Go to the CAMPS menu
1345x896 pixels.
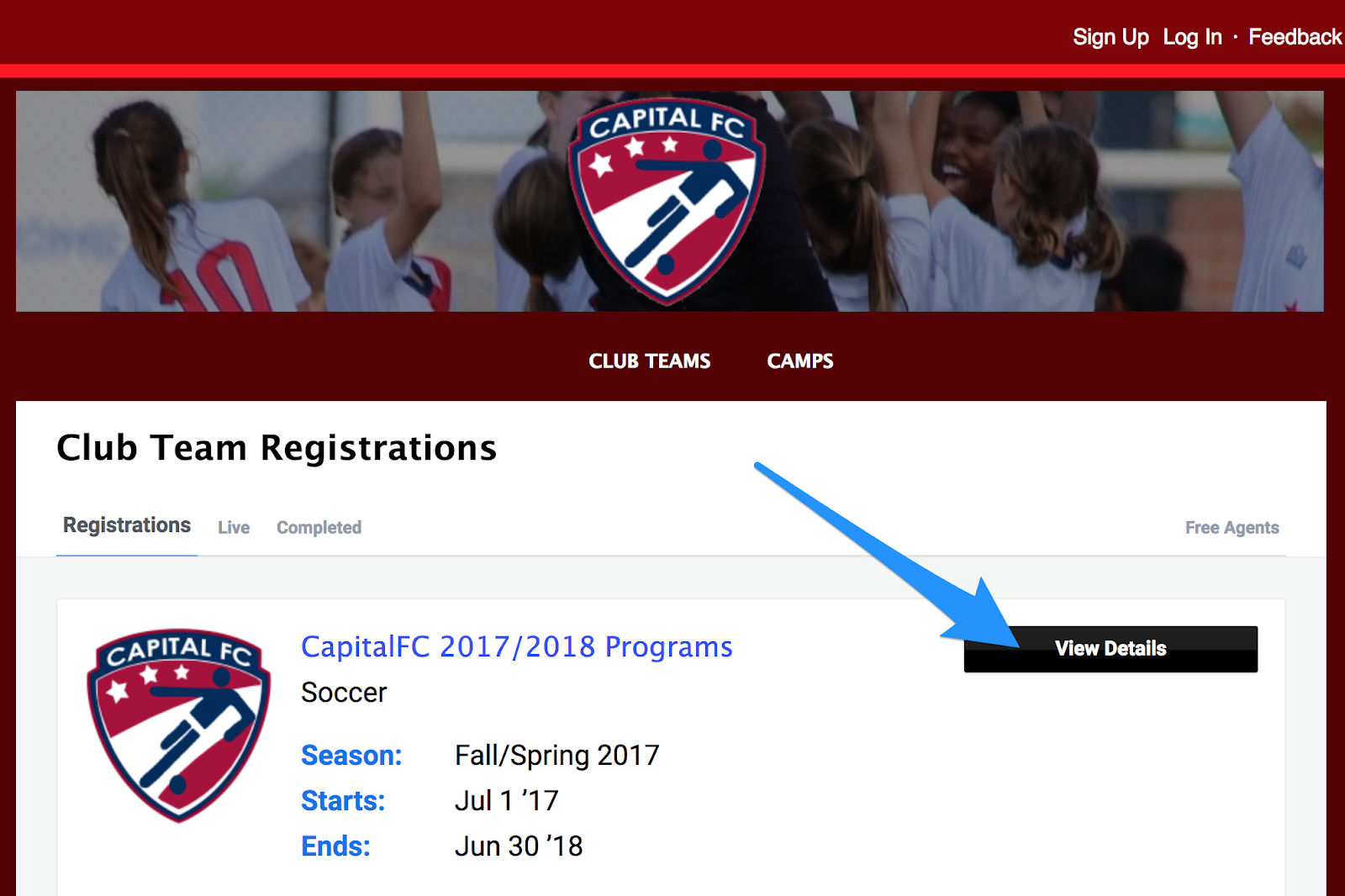pos(800,361)
